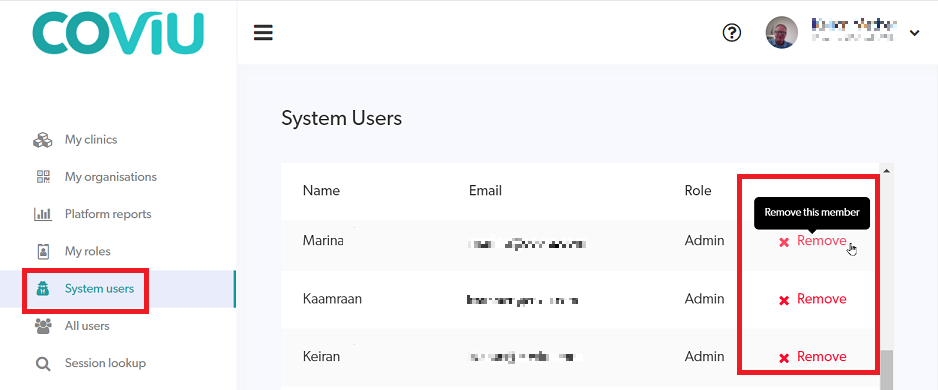938x390 pixels.
Task: Select the name Kaamraan
Action: click(x=332, y=299)
